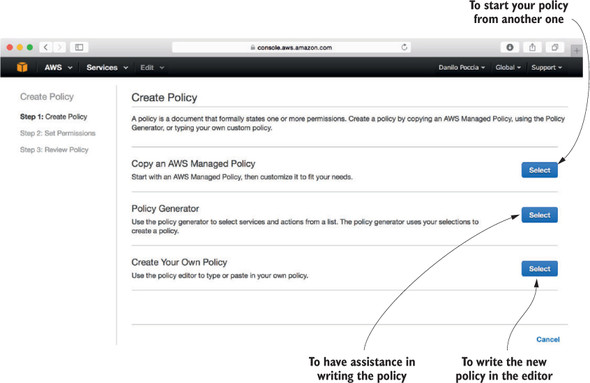Viewport: 590px width, 383px height.
Task: Click the downloads icon in Safari toolbar
Action: pyautogui.click(x=510, y=47)
